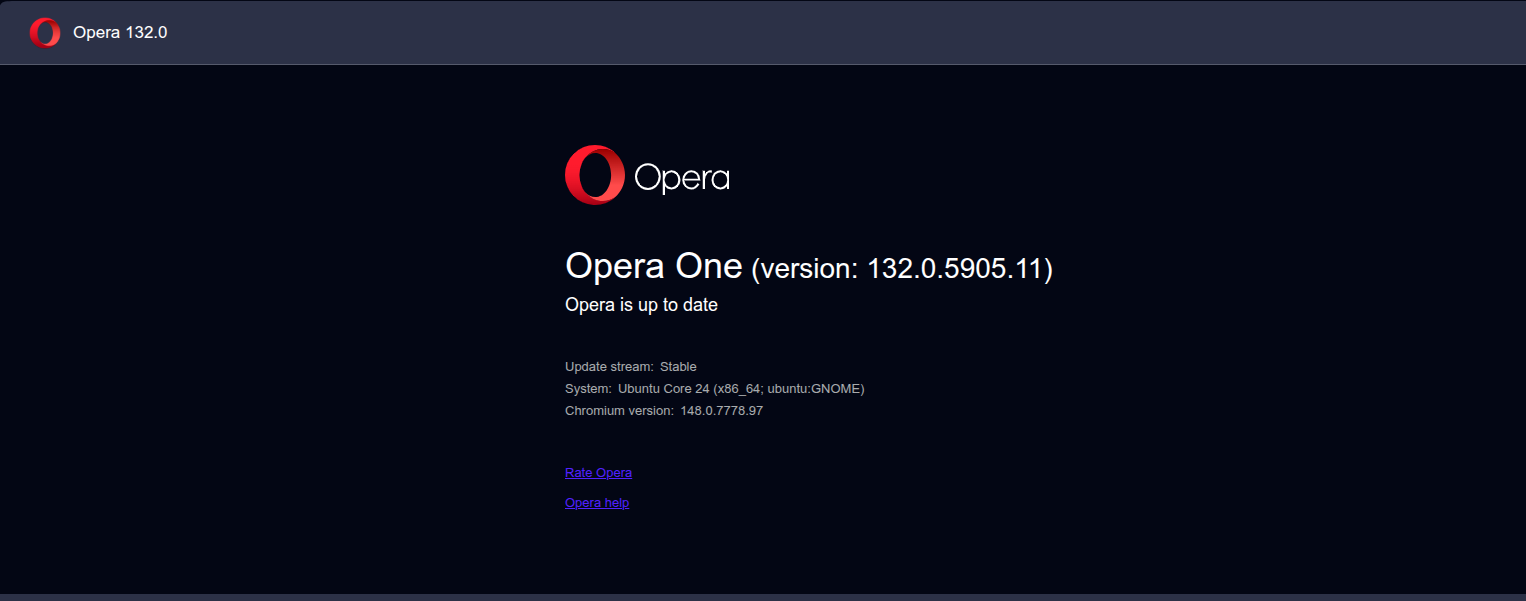Screen dimensions: 1526x601
Task: Click the "Update stream:" label
Action: [x=609, y=367]
